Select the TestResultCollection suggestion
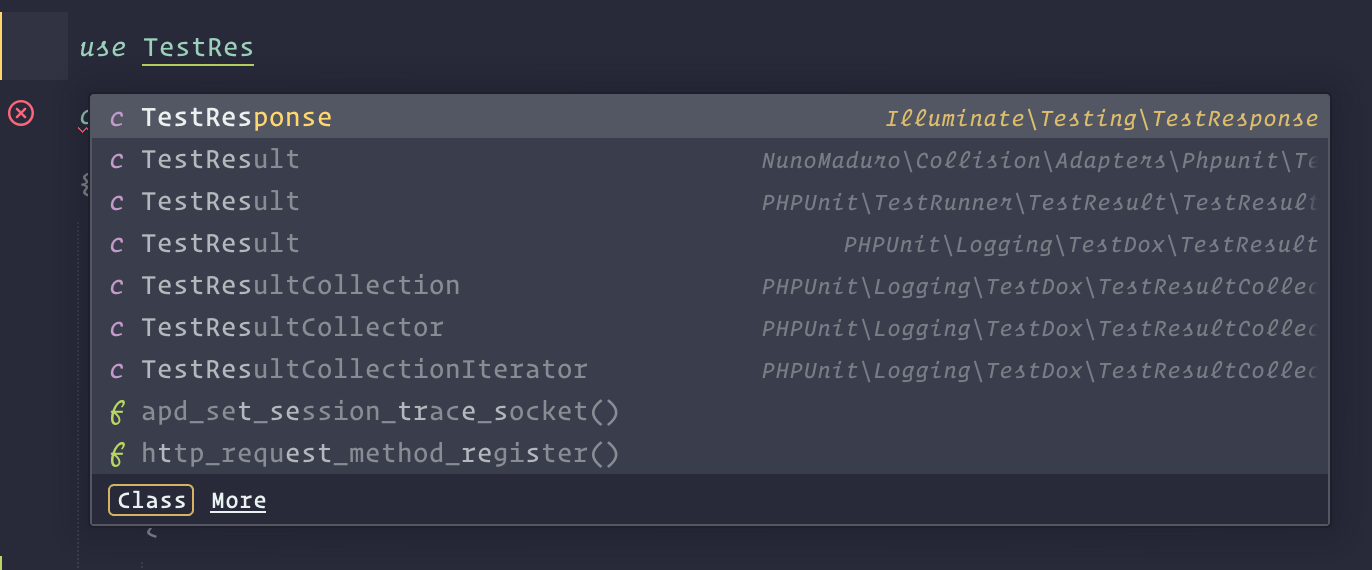This screenshot has width=1372, height=570. tap(710, 286)
